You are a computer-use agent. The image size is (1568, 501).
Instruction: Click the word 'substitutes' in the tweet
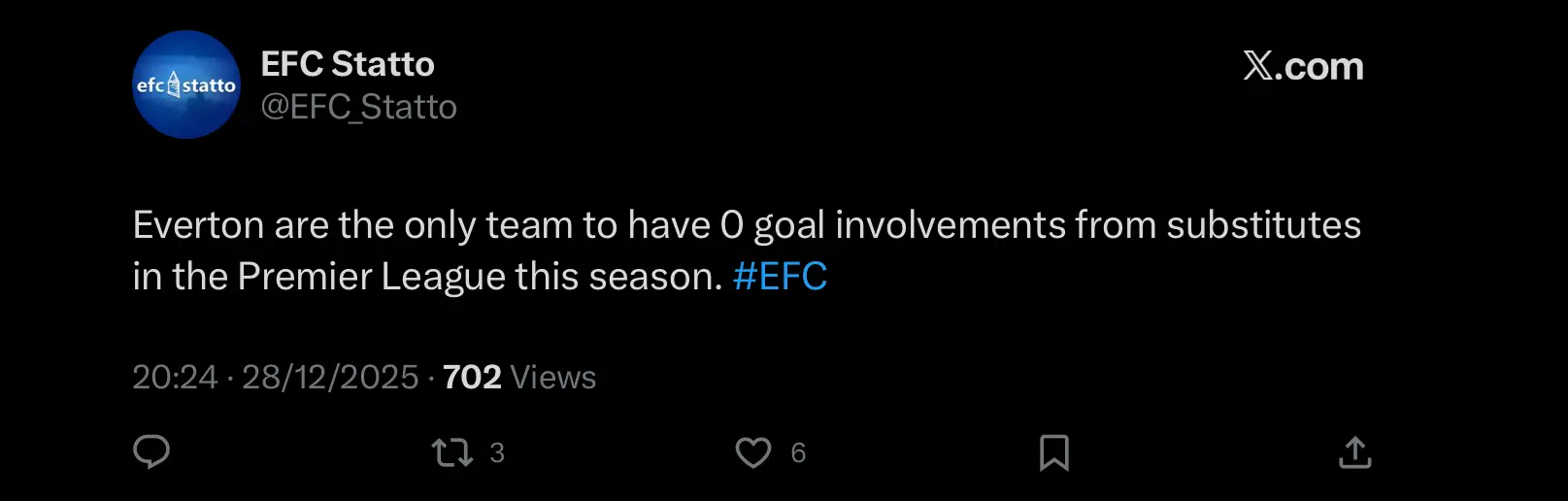click(x=1263, y=225)
